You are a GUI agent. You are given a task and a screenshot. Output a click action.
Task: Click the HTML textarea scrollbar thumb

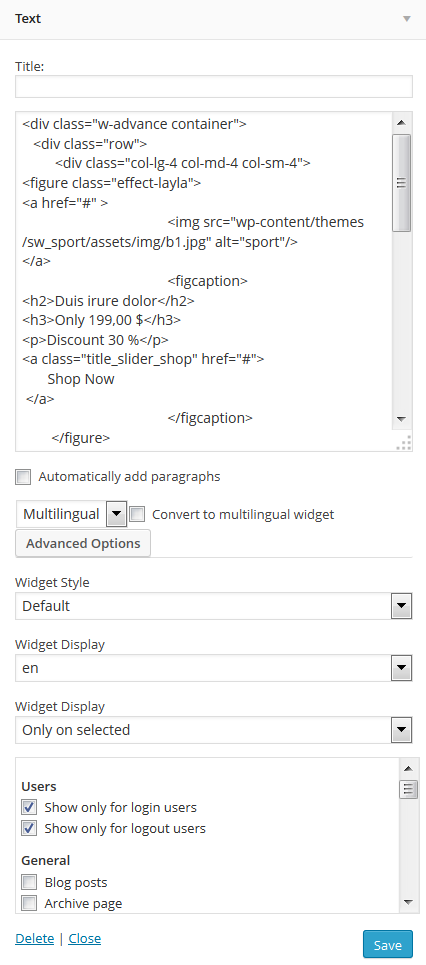(x=401, y=183)
